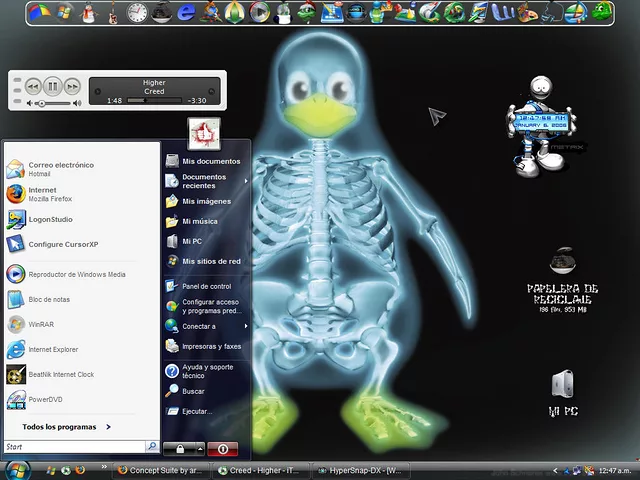This screenshot has height=480, width=640.
Task: Switch to the HyperSnap-DX taskbar window
Action: click(356, 470)
